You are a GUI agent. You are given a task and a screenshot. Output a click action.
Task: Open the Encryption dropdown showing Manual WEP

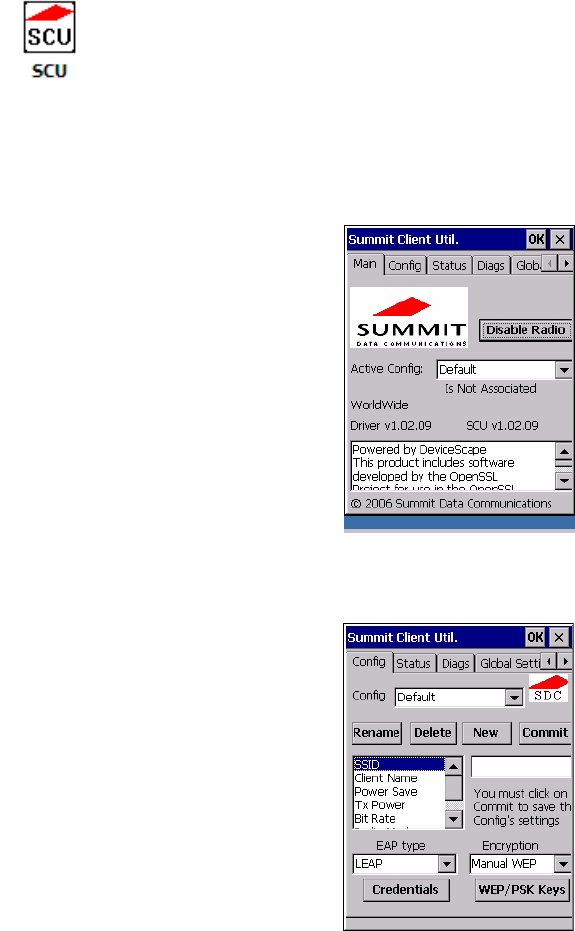click(520, 863)
